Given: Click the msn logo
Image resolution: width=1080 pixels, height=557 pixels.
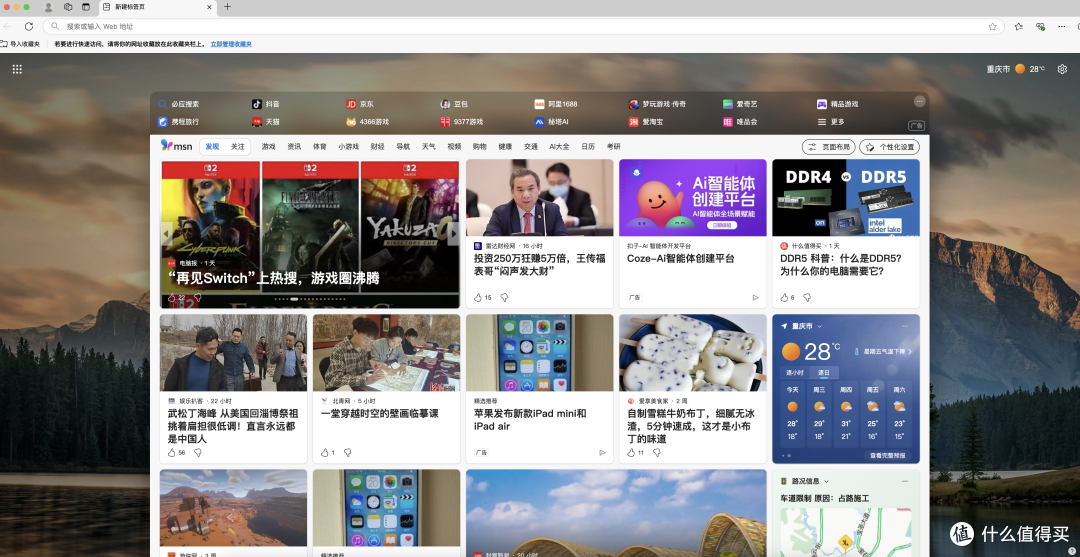Looking at the screenshot, I should [x=177, y=146].
